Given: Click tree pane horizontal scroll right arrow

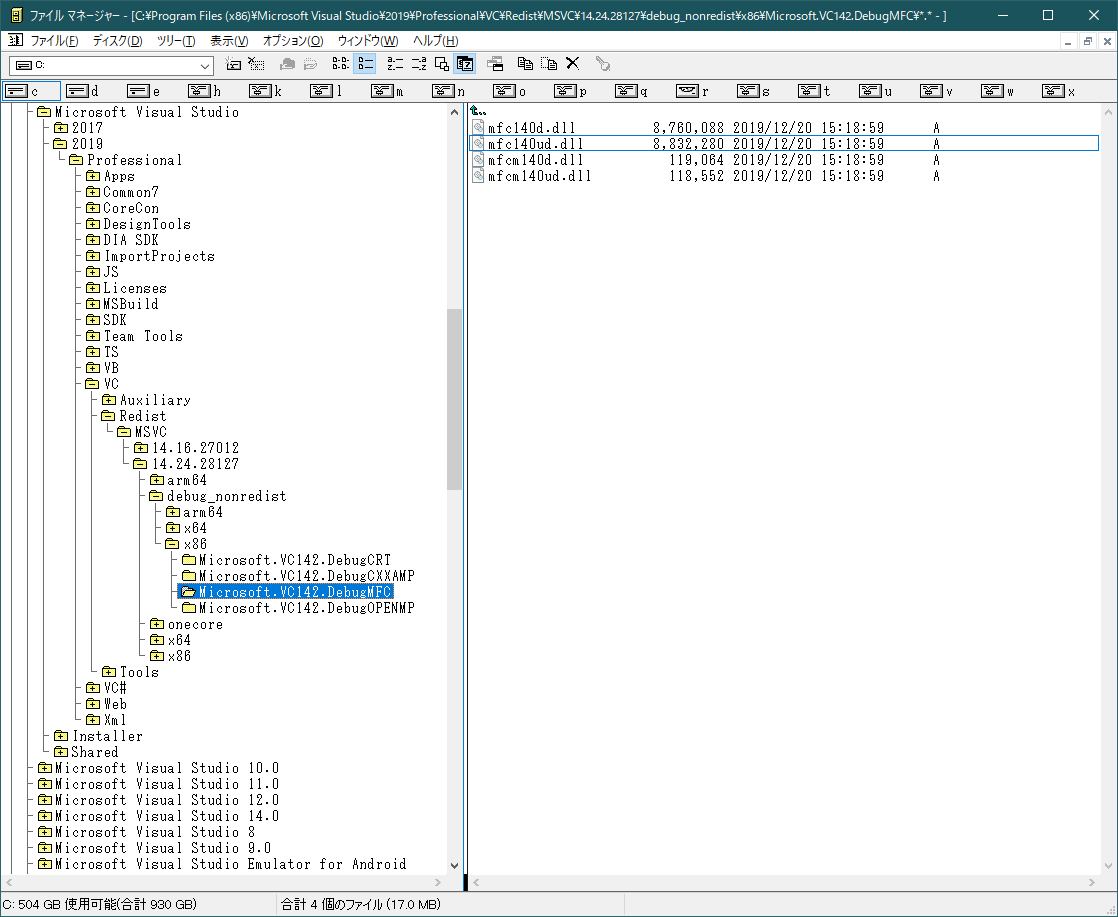Looking at the screenshot, I should pyautogui.click(x=438, y=882).
